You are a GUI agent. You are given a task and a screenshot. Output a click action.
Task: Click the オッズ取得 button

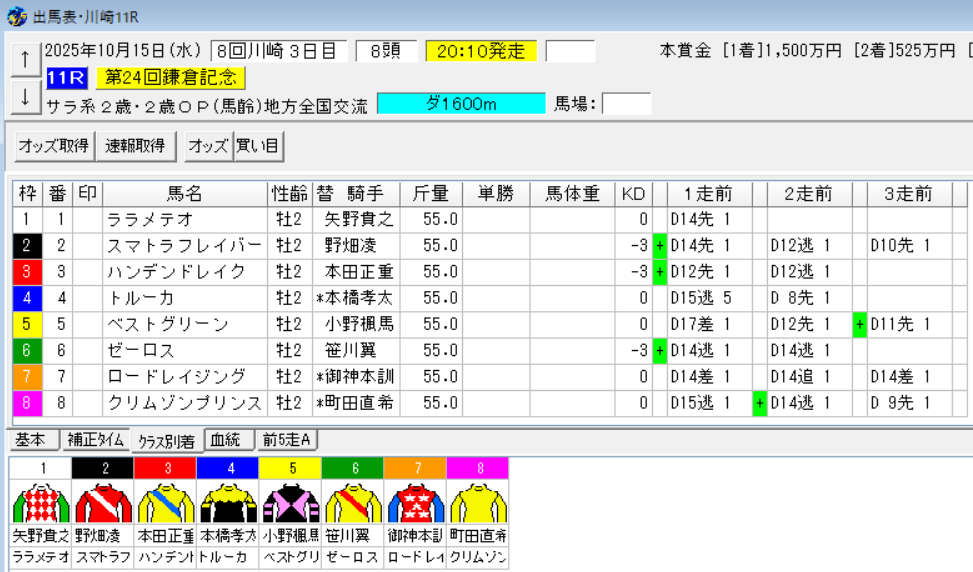(x=54, y=146)
